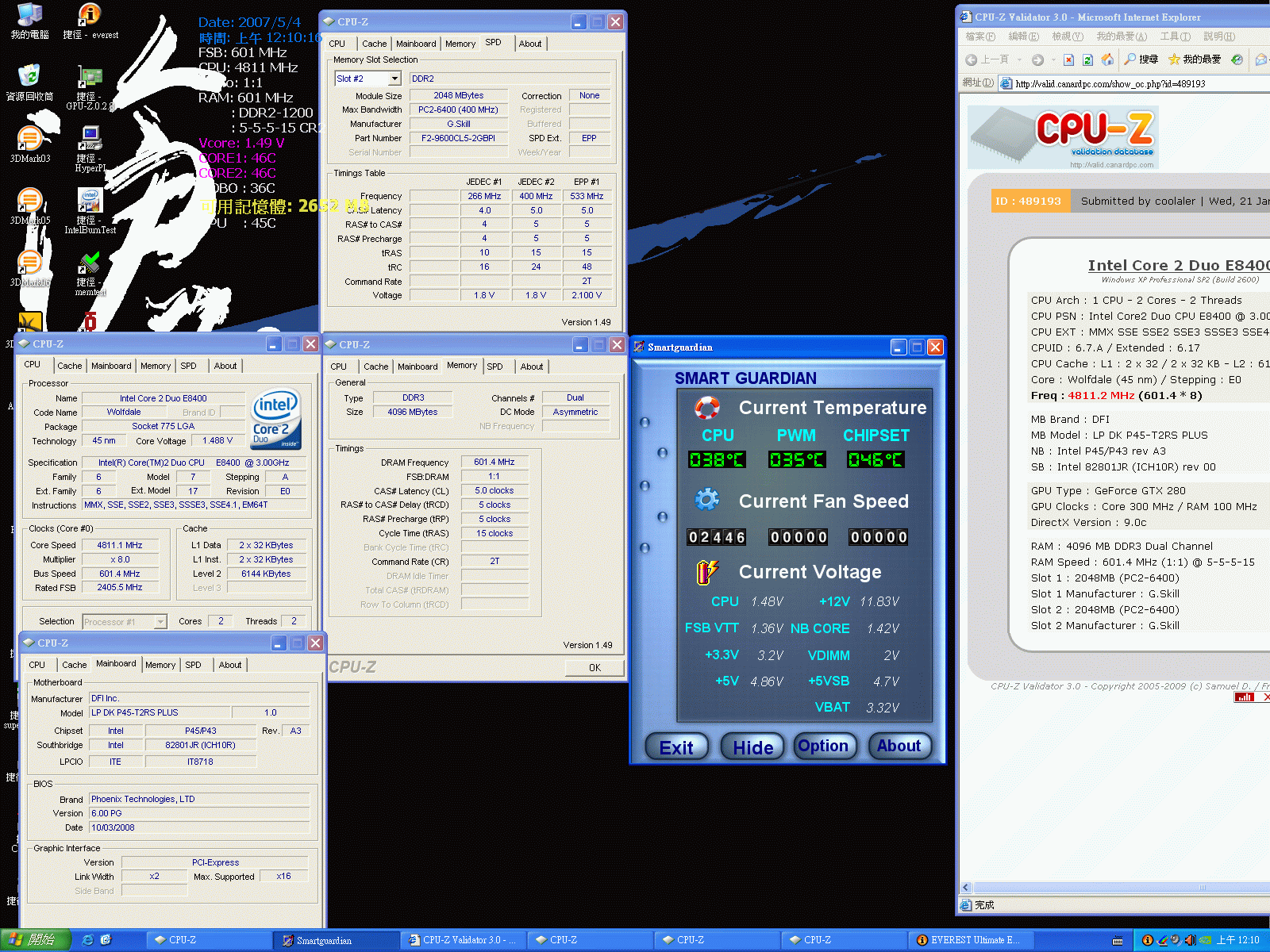The height and width of the screenshot is (952, 1270).
Task: Select the SPD tab in Memory CPU-Z window
Action: pyautogui.click(x=495, y=367)
